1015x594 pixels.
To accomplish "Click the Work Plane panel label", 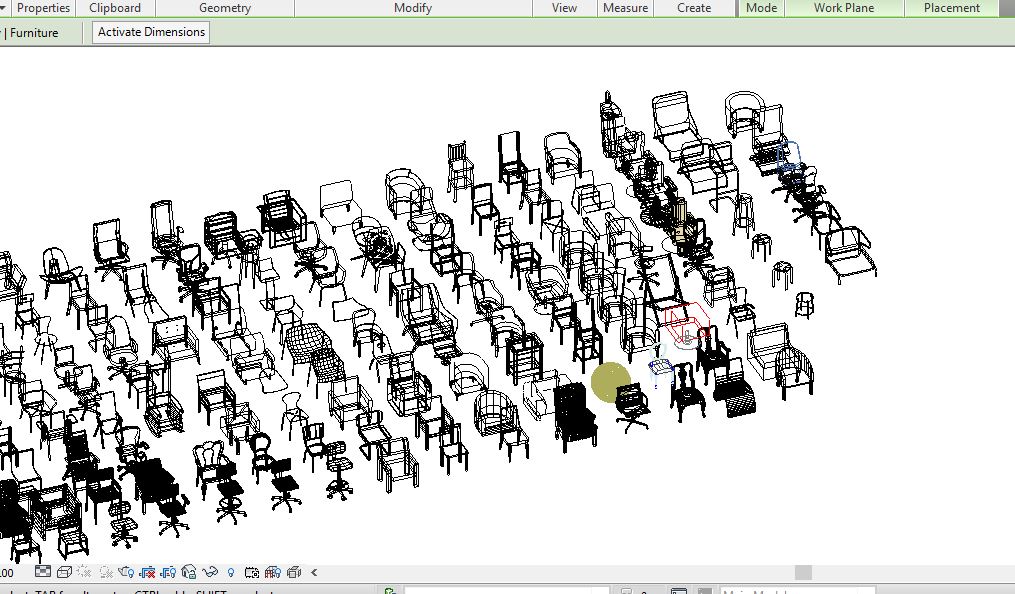I will (x=843, y=8).
